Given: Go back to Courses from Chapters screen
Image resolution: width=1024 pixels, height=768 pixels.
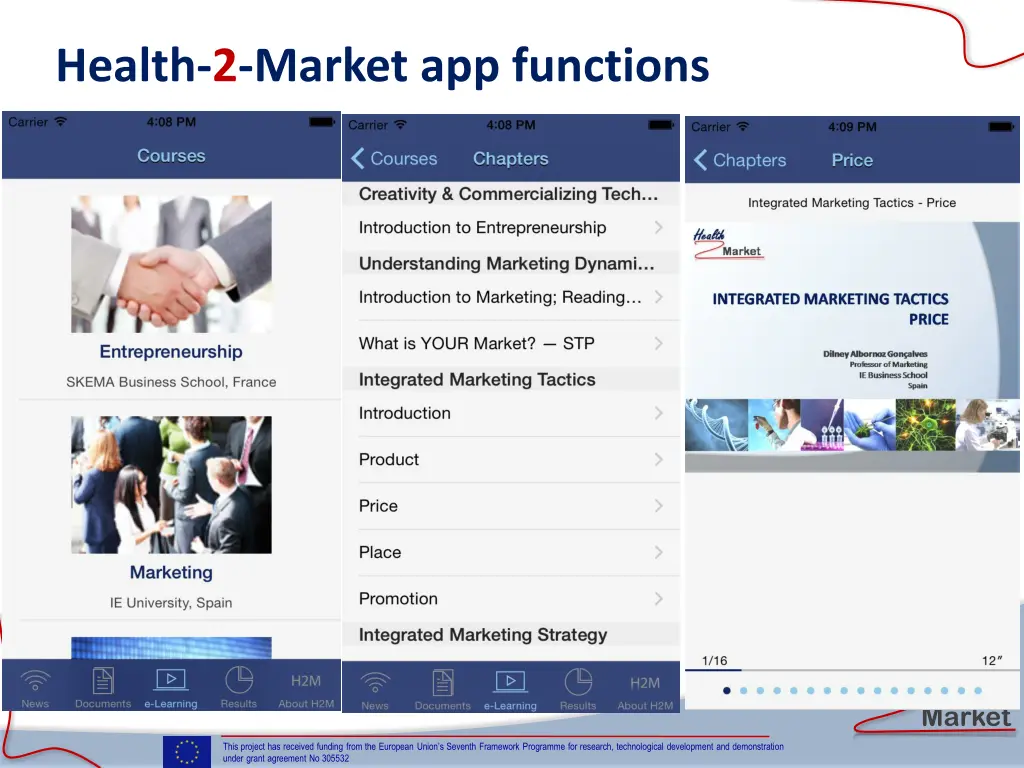Looking at the screenshot, I should pyautogui.click(x=394, y=159).
